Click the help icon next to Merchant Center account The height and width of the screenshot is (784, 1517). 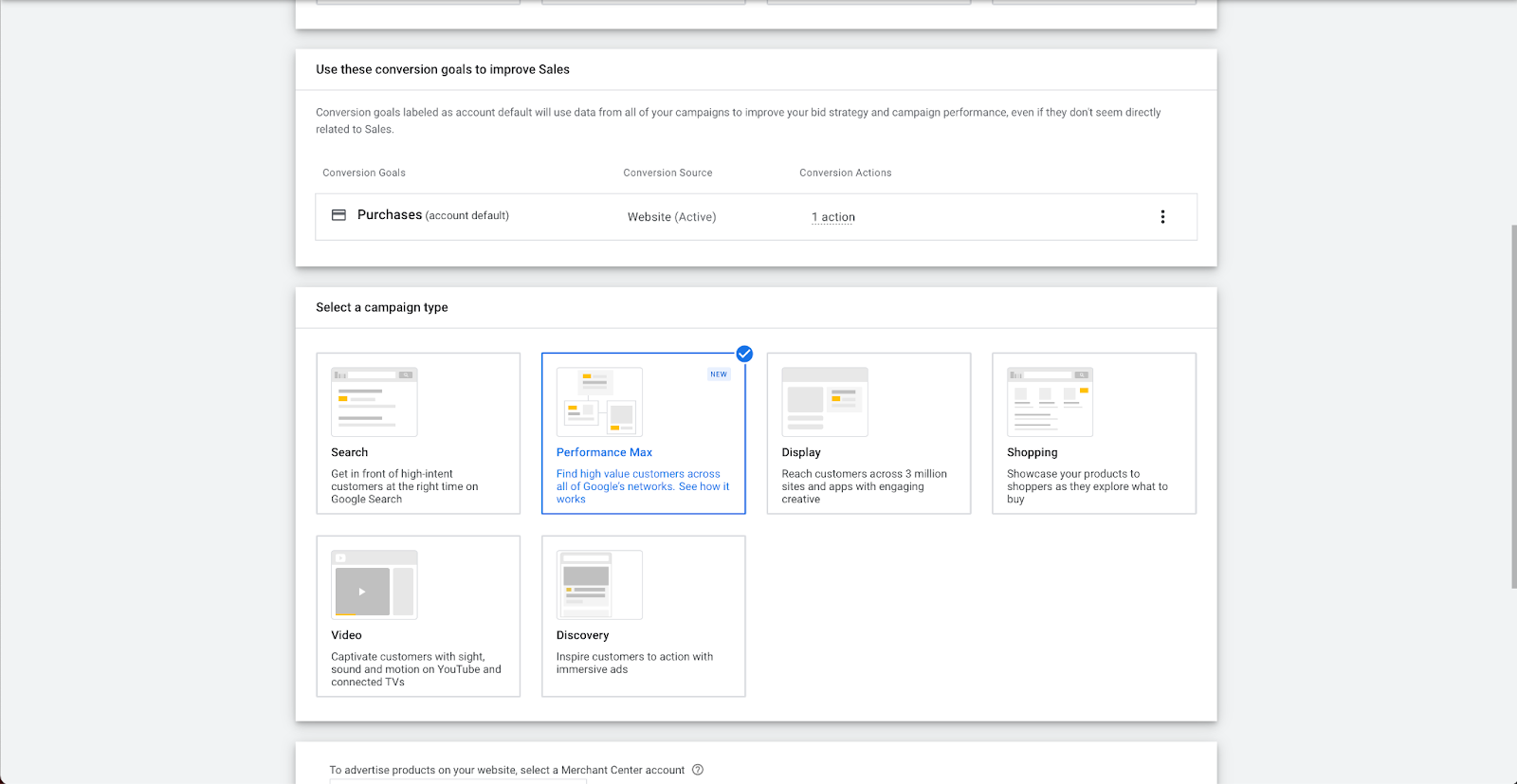pyautogui.click(x=698, y=770)
